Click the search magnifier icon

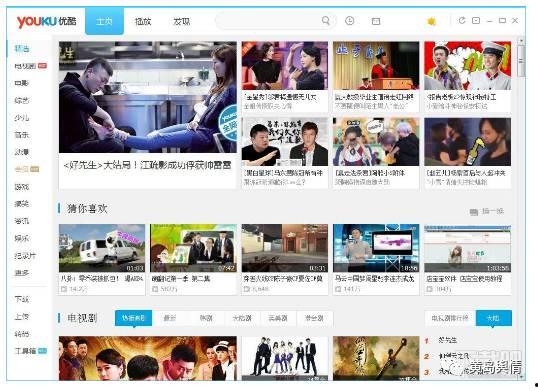click(326, 21)
